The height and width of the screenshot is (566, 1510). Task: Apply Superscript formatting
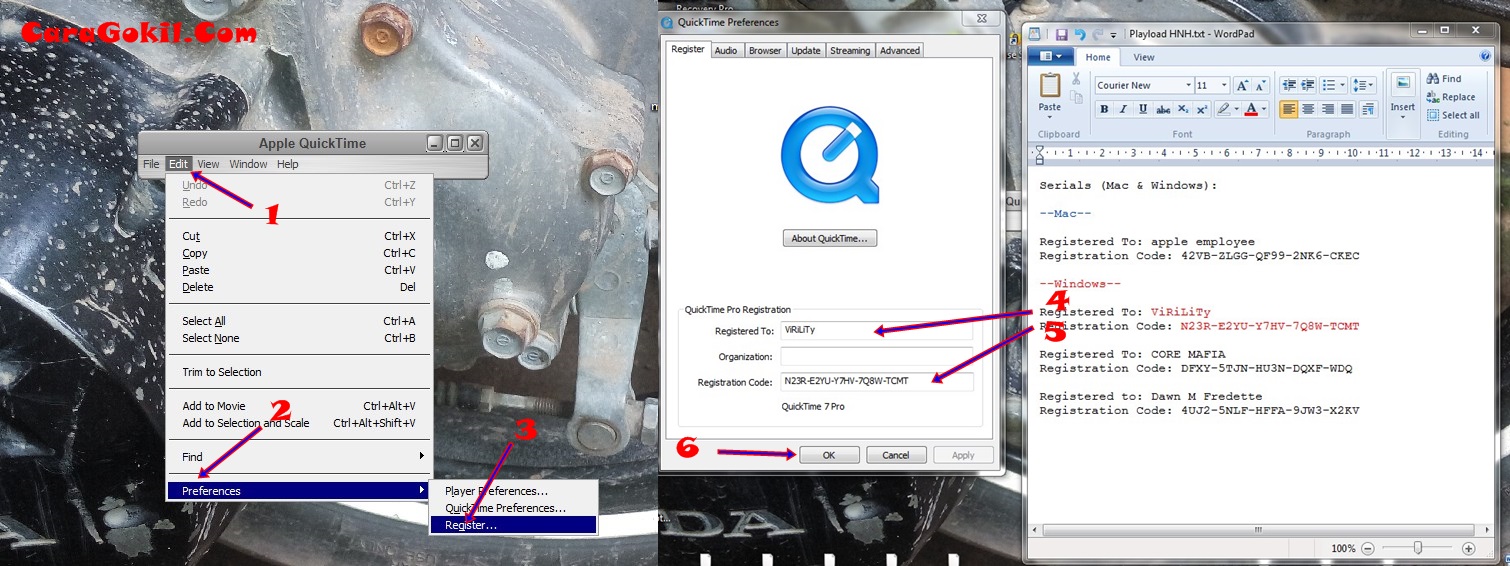(x=1202, y=109)
